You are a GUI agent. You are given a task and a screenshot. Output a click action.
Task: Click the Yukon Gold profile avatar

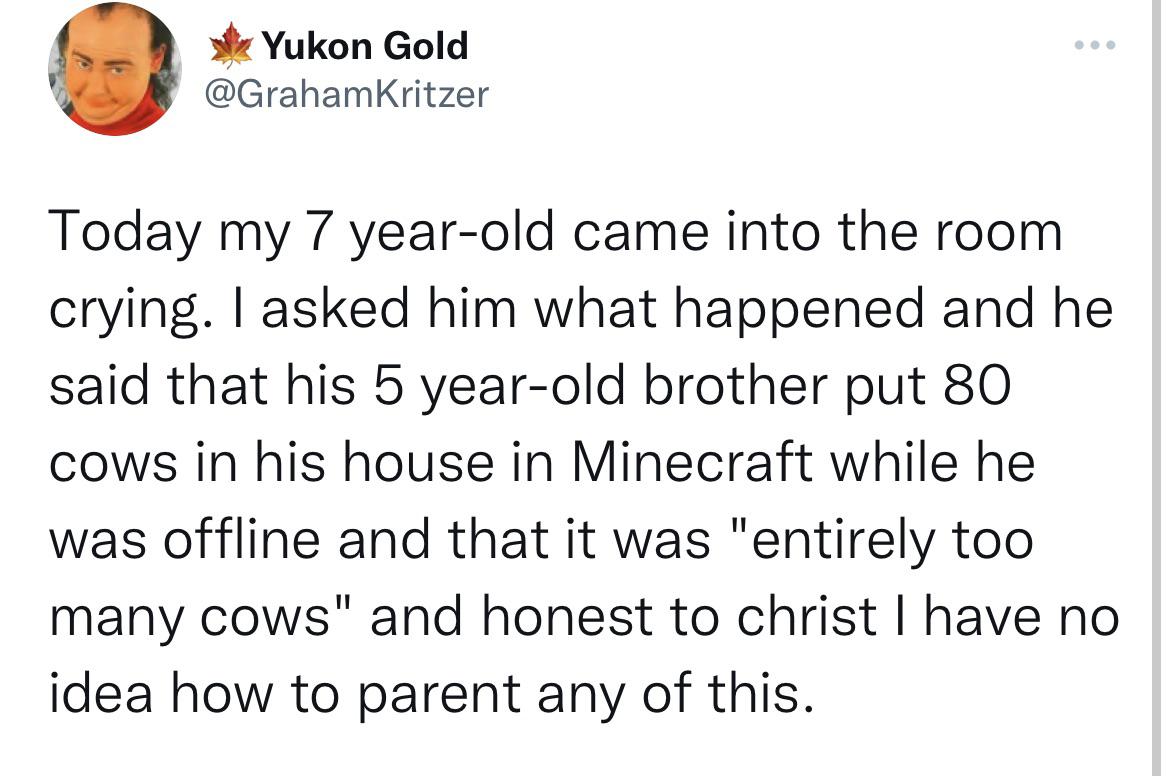[115, 69]
